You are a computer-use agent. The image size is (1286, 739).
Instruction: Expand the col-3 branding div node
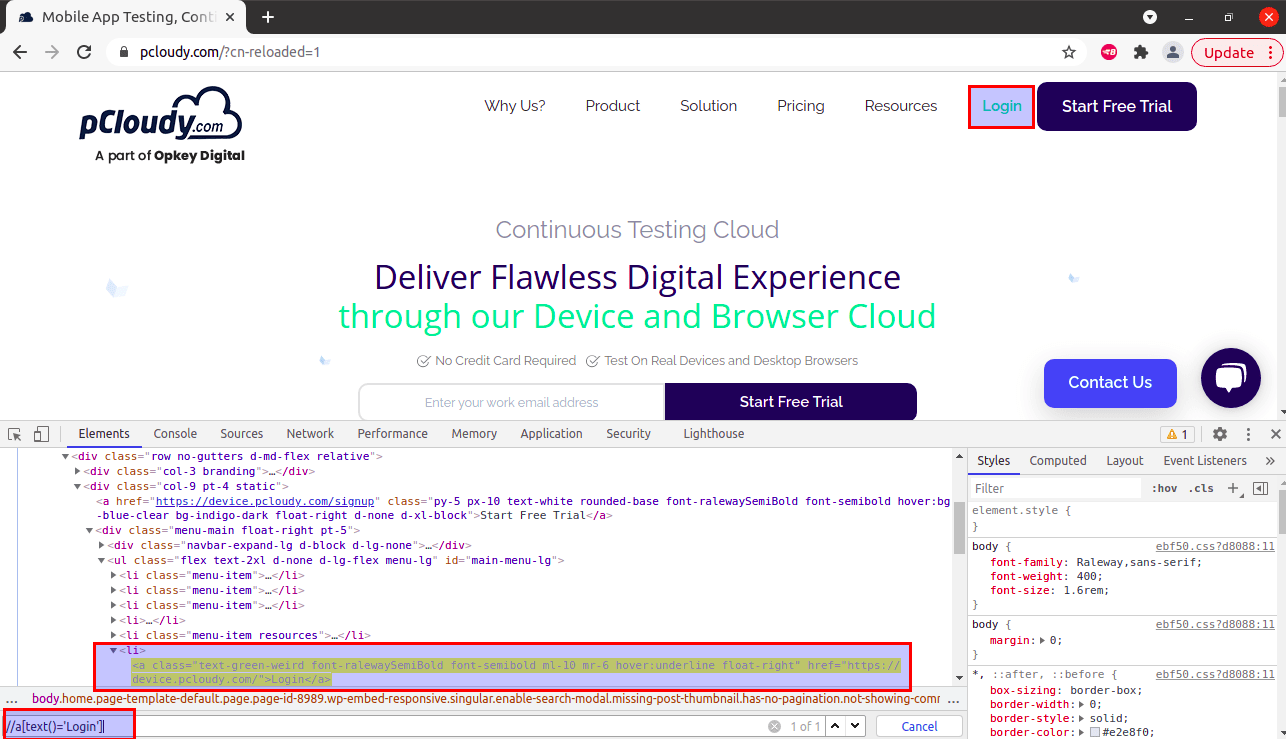pyautogui.click(x=78, y=471)
